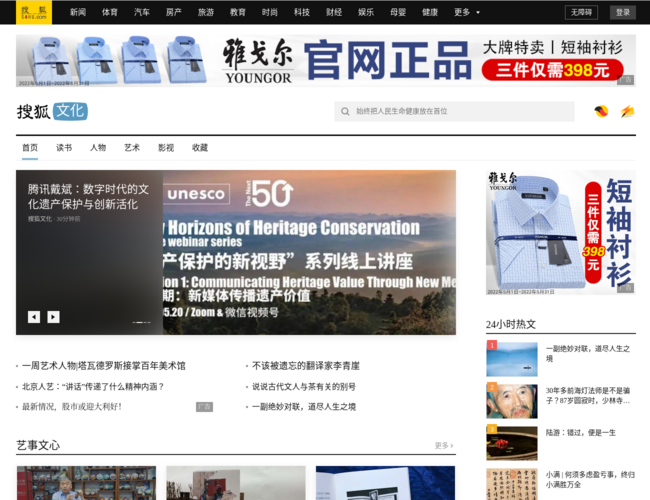
Task: Open headline 腾讯戴斌：数字时代的文化遗产保护
Action: click(88, 197)
